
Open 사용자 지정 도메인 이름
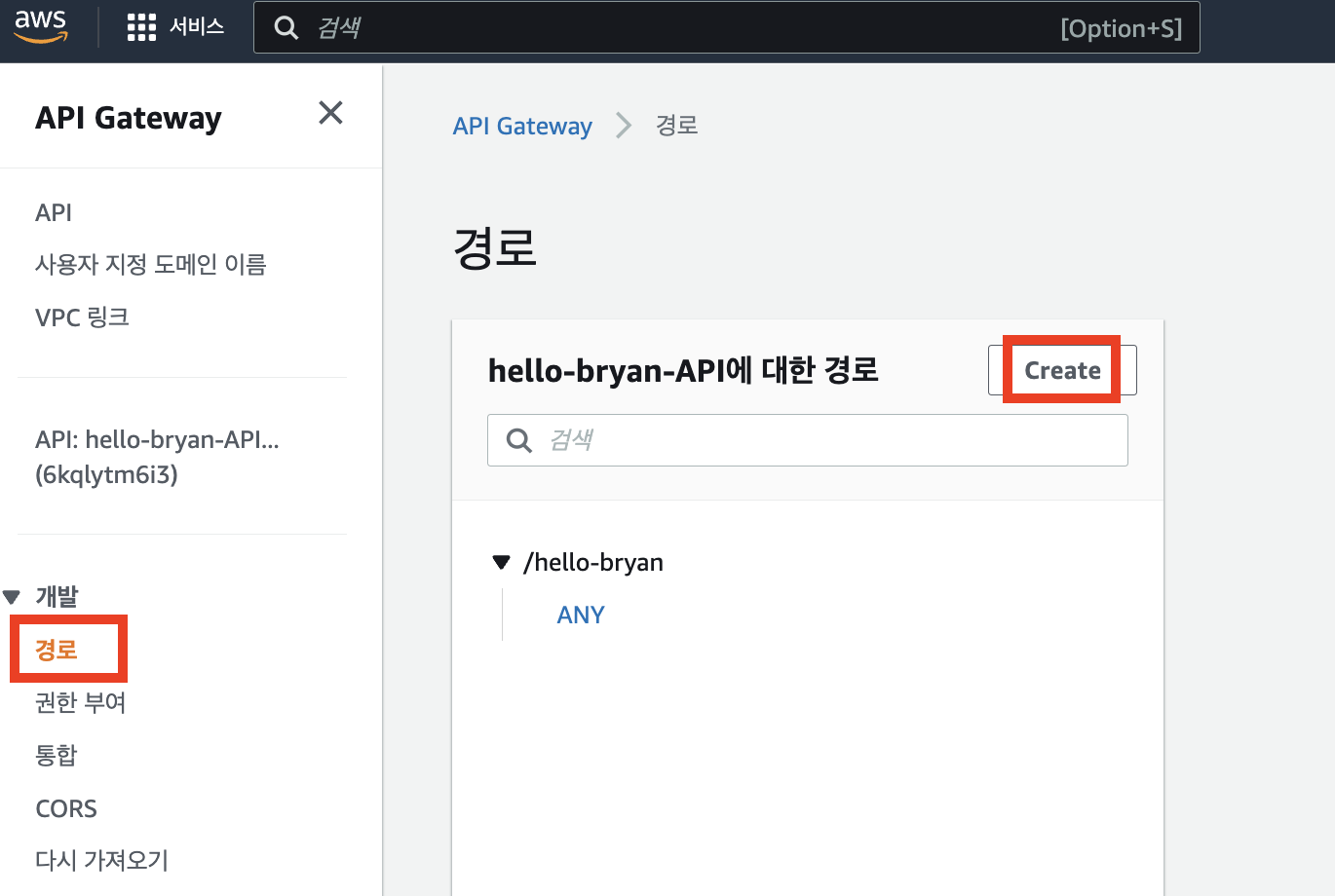150,264
